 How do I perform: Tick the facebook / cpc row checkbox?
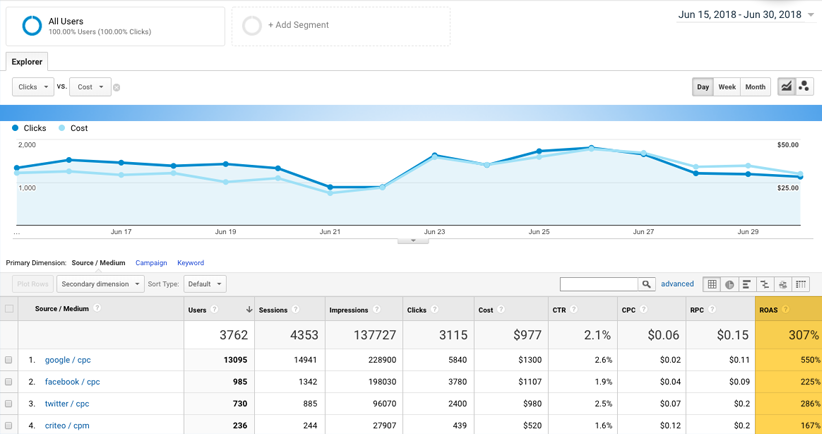(x=9, y=382)
